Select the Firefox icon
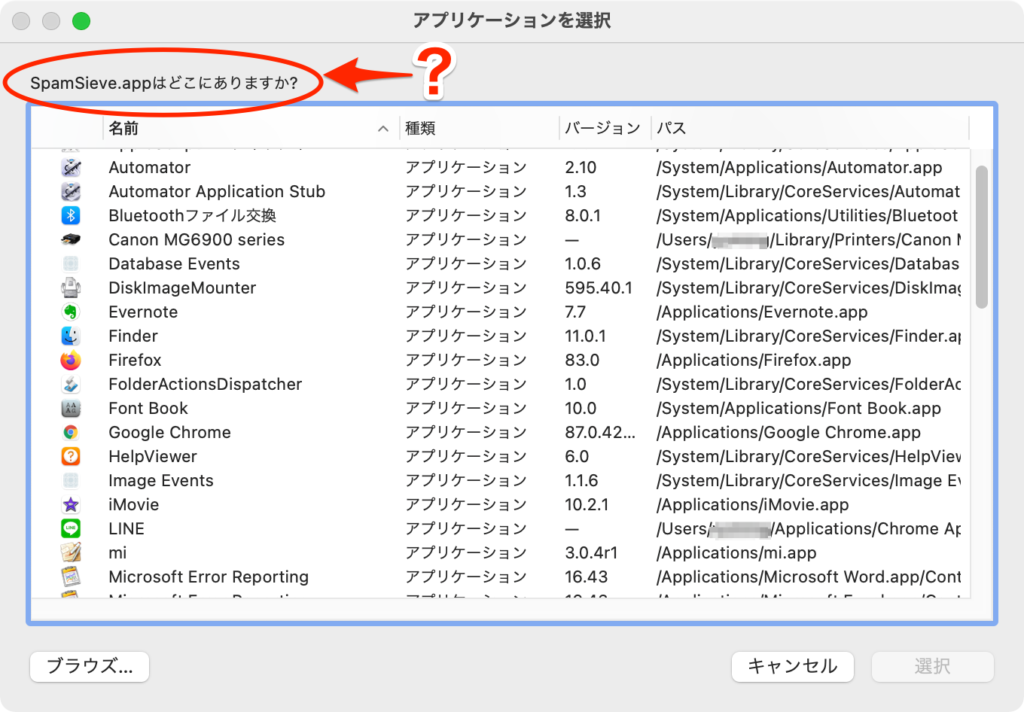Viewport: 1024px width, 712px height. pos(71,361)
